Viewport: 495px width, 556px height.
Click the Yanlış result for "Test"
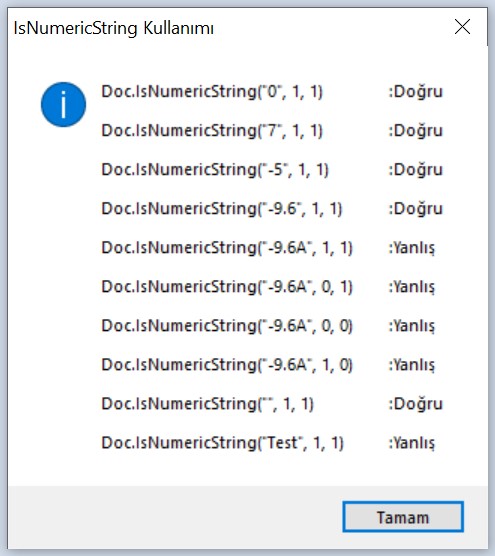[x=412, y=443]
